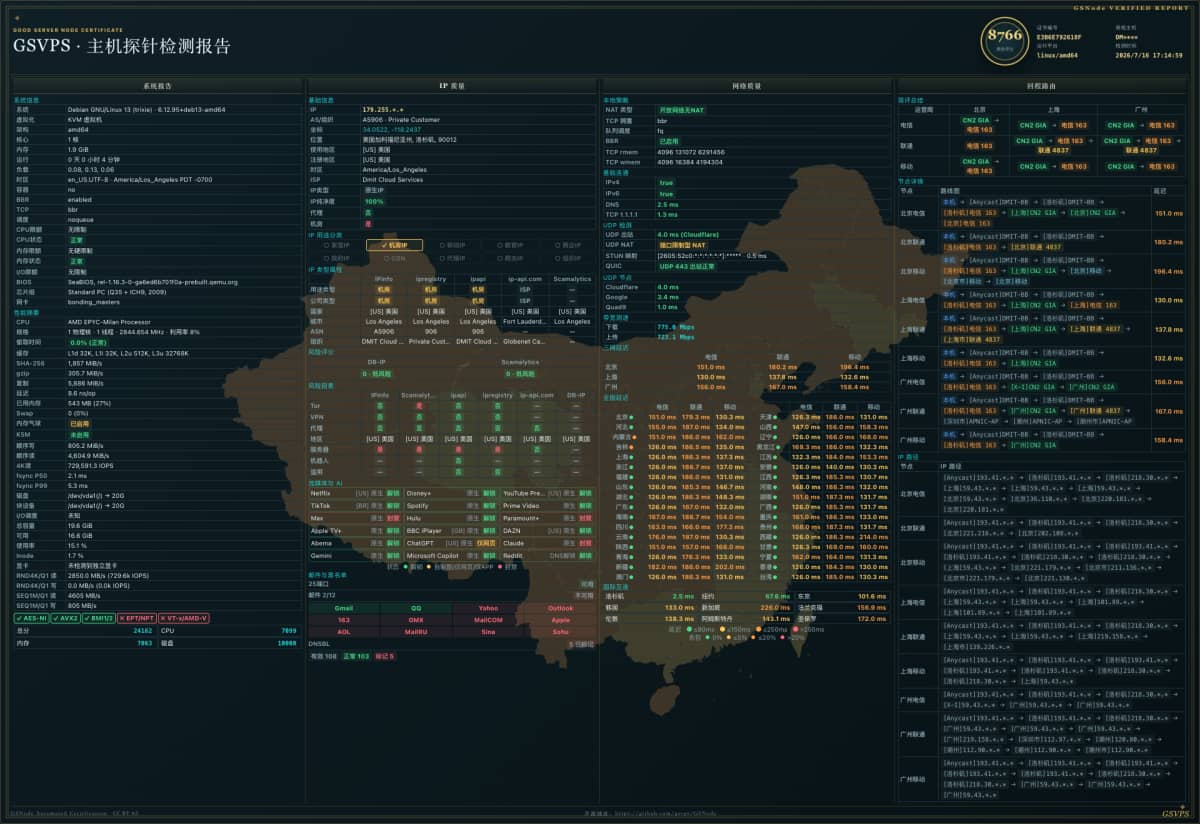The image size is (1200, 824).
Task: Click the report title 主机探针检测报告
Action: tap(160, 46)
